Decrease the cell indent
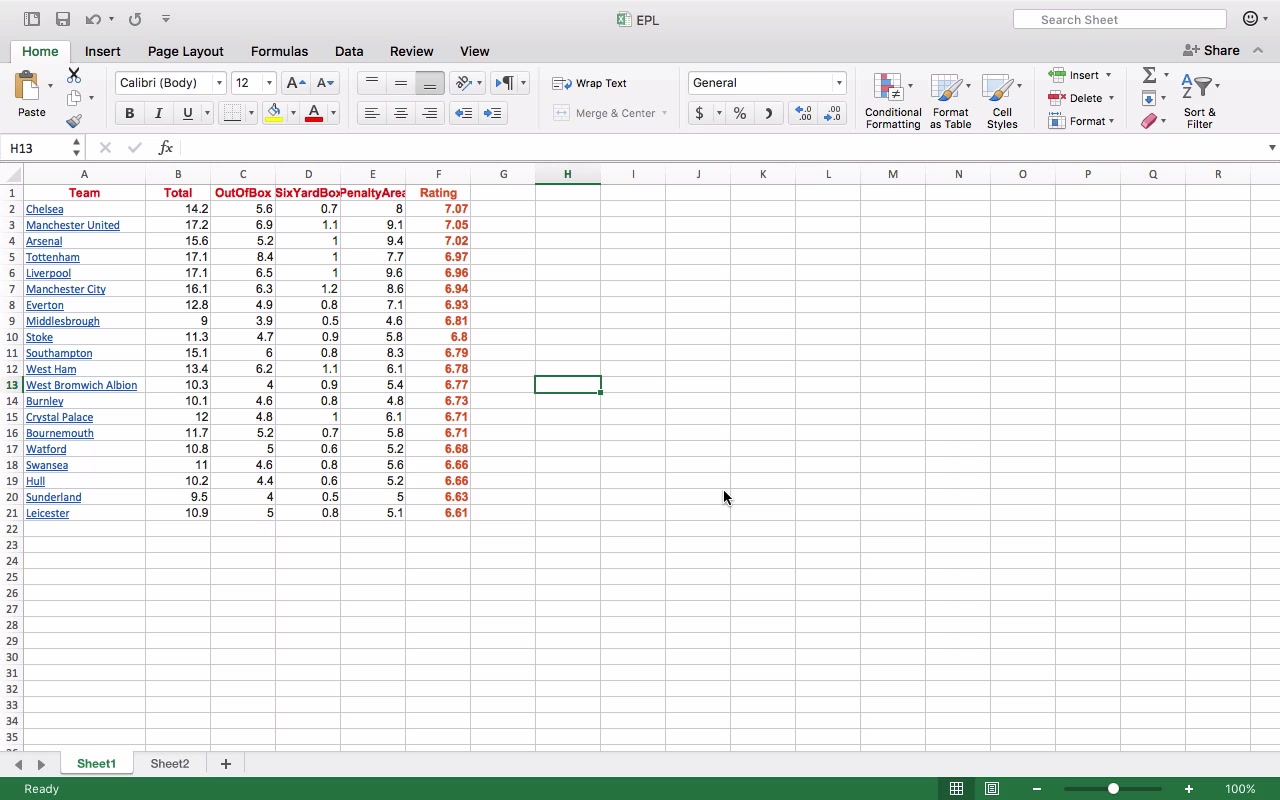 pyautogui.click(x=463, y=113)
